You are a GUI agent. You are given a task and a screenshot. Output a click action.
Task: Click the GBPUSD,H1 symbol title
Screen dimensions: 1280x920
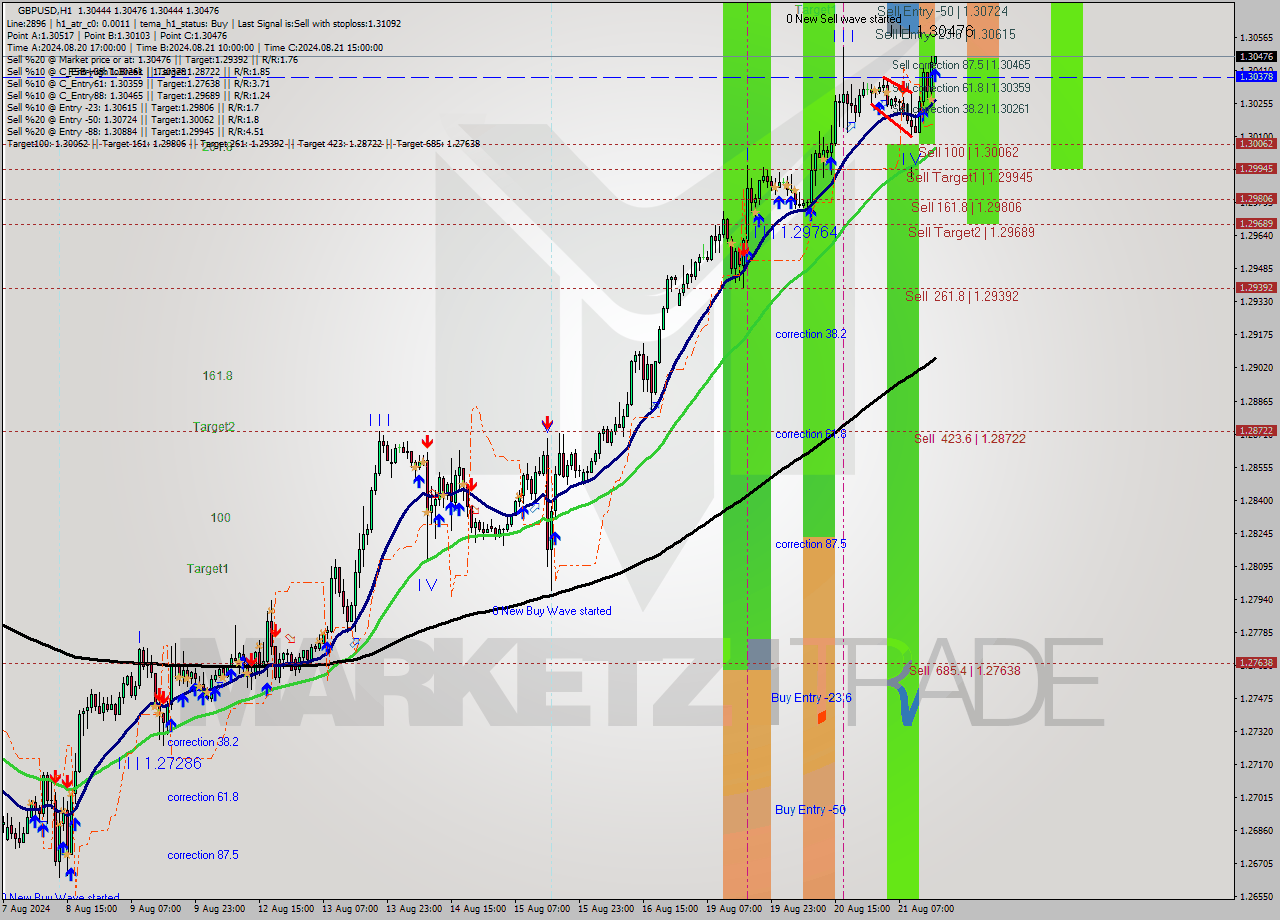click(44, 9)
